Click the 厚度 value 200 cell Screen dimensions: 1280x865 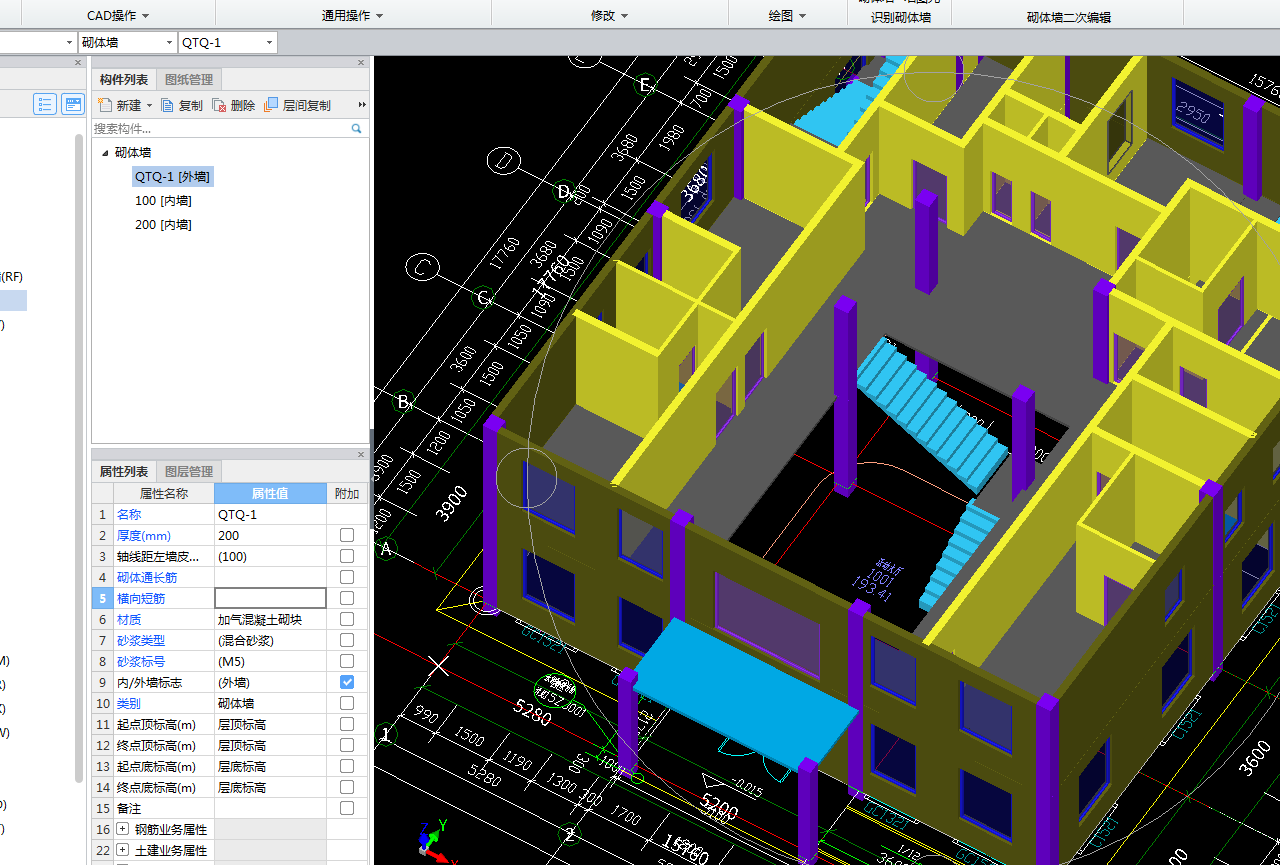[270, 535]
